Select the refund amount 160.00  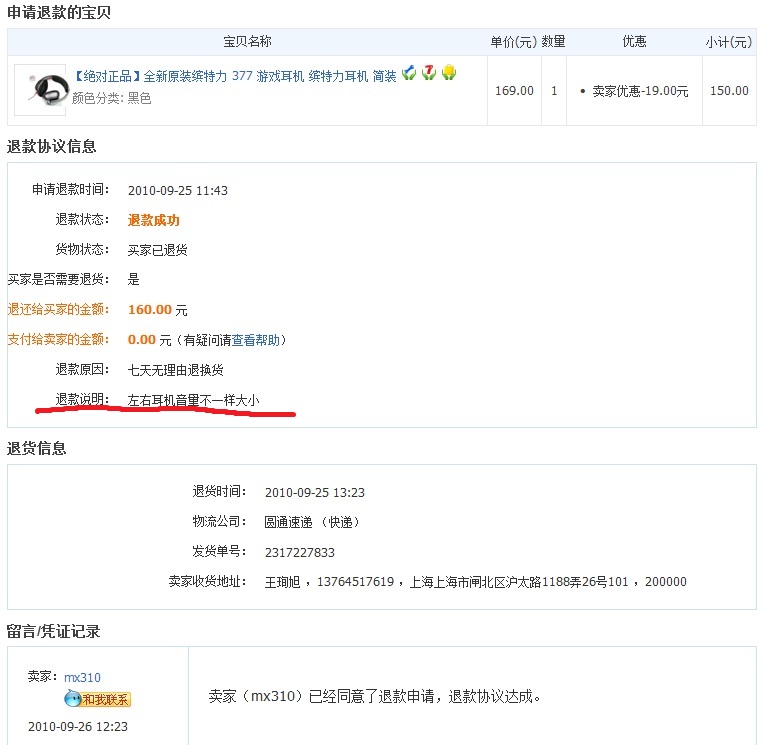[x=150, y=310]
